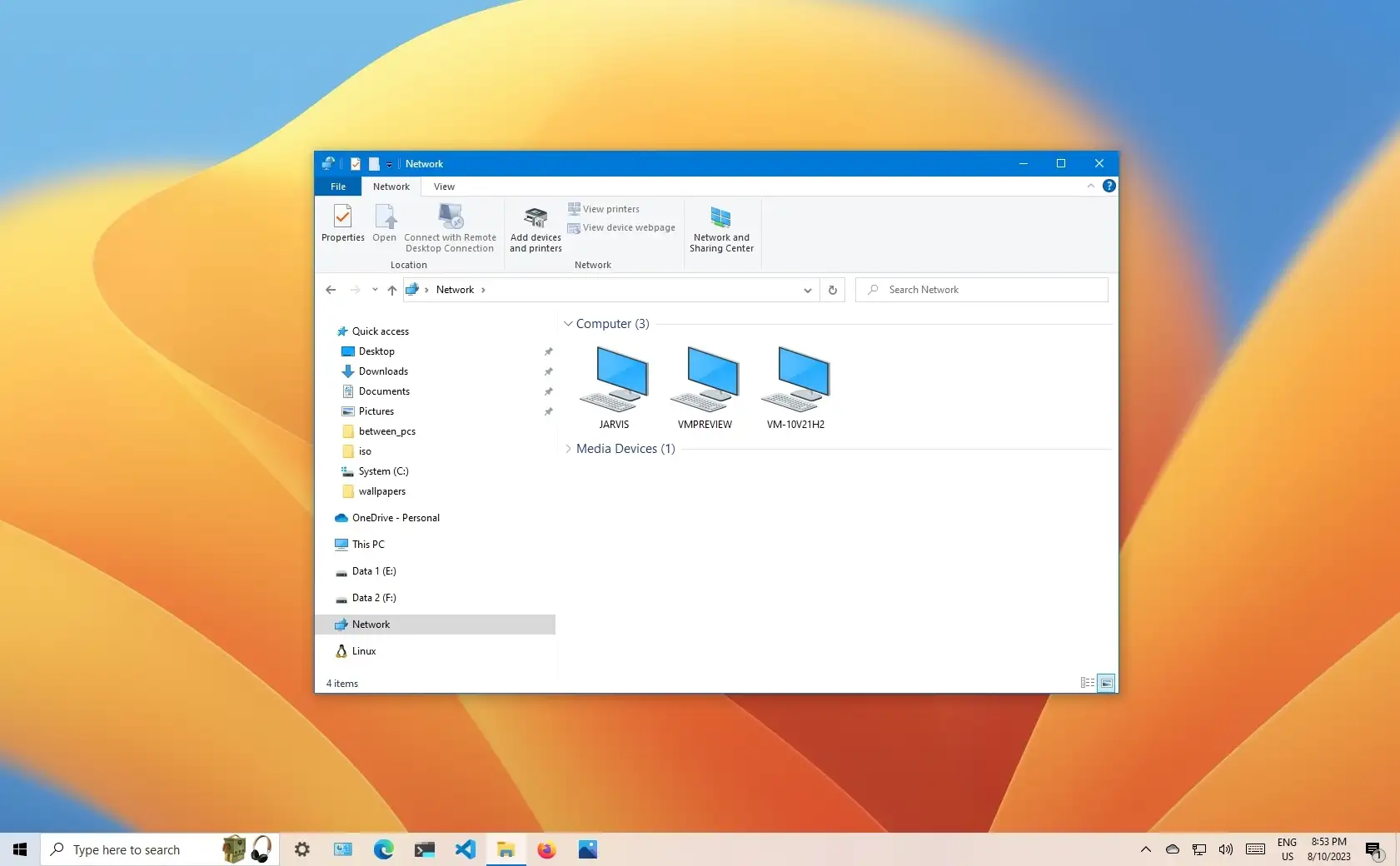Expand breadcrumb chevron after Network
The height and width of the screenshot is (866, 1400).
click(483, 290)
